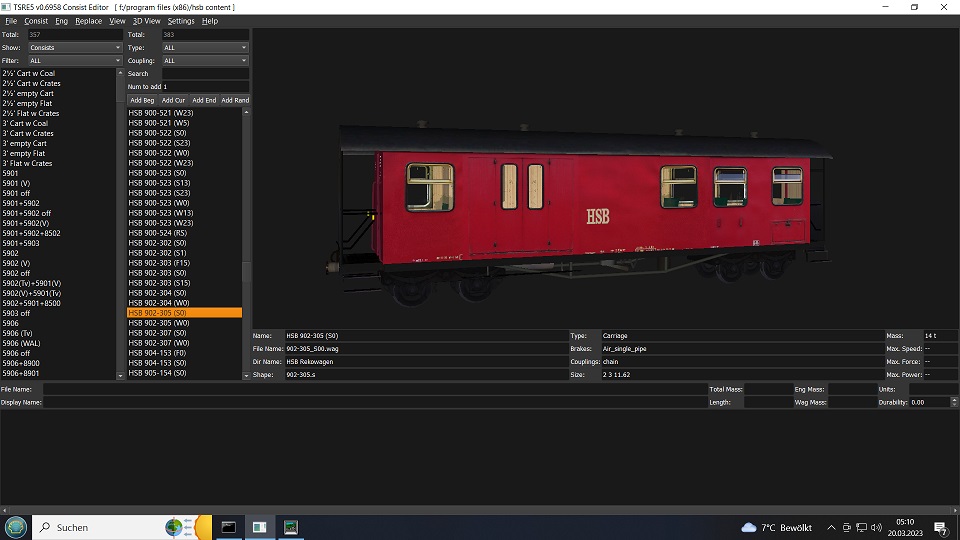Open the notification center icon

tap(941, 527)
